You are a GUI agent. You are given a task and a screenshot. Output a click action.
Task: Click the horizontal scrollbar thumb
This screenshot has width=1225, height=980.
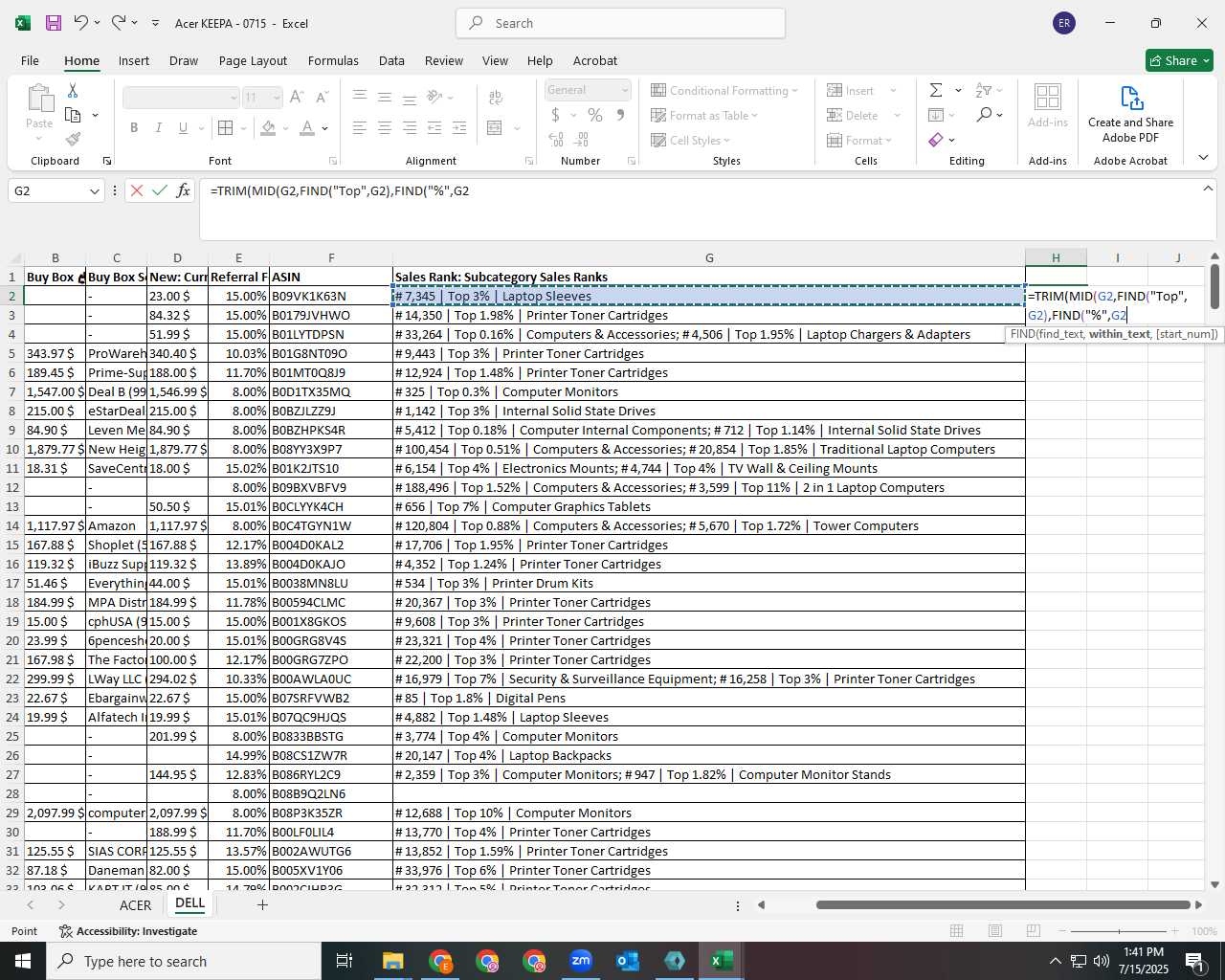(x=1005, y=904)
